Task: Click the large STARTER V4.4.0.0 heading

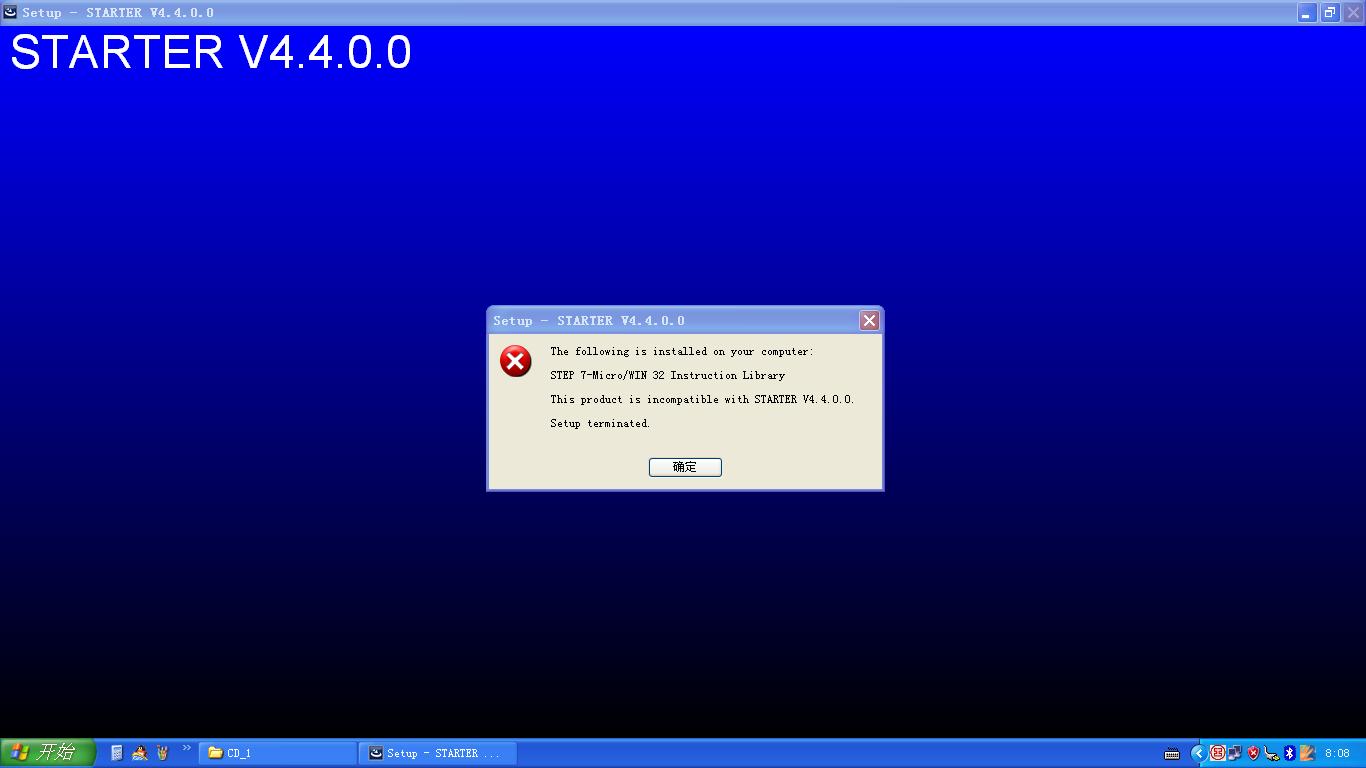Action: click(x=211, y=53)
